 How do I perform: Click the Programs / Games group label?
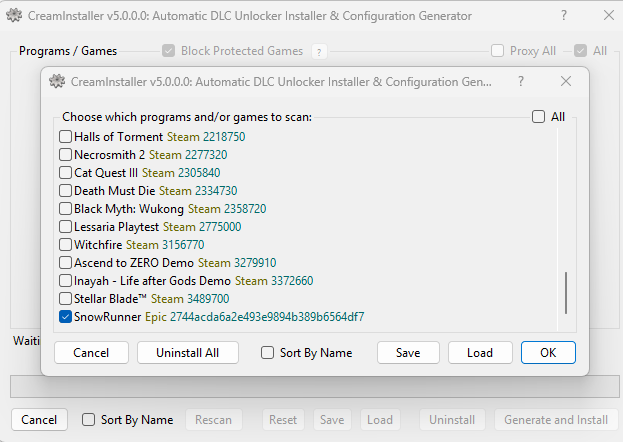(68, 51)
